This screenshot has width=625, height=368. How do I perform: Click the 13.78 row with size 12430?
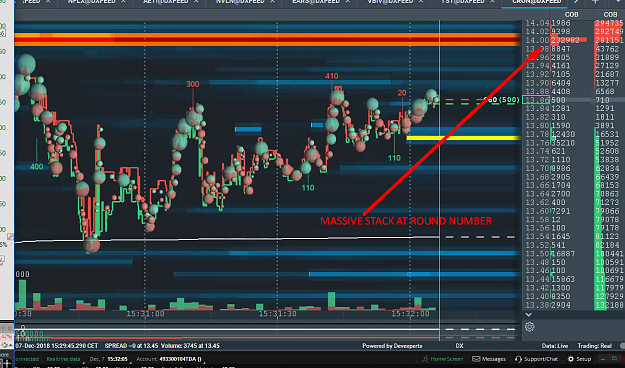tap(574, 134)
